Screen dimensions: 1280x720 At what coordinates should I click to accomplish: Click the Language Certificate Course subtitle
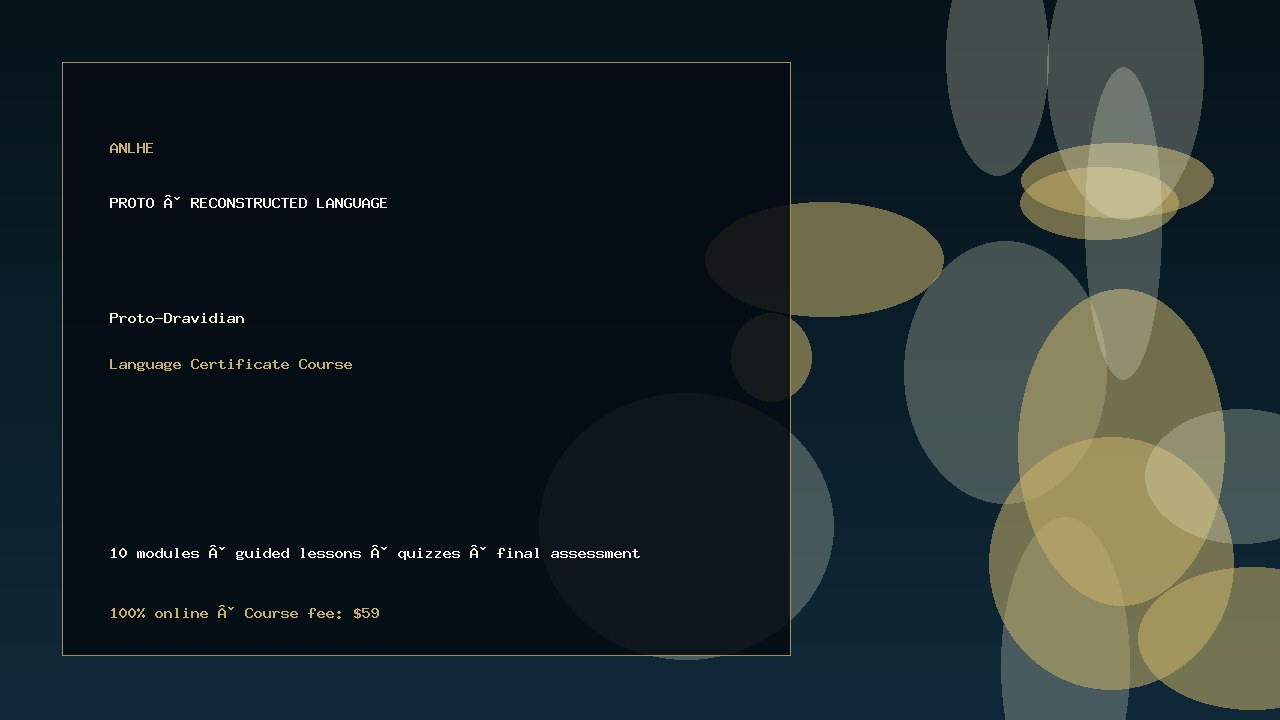tap(231, 364)
